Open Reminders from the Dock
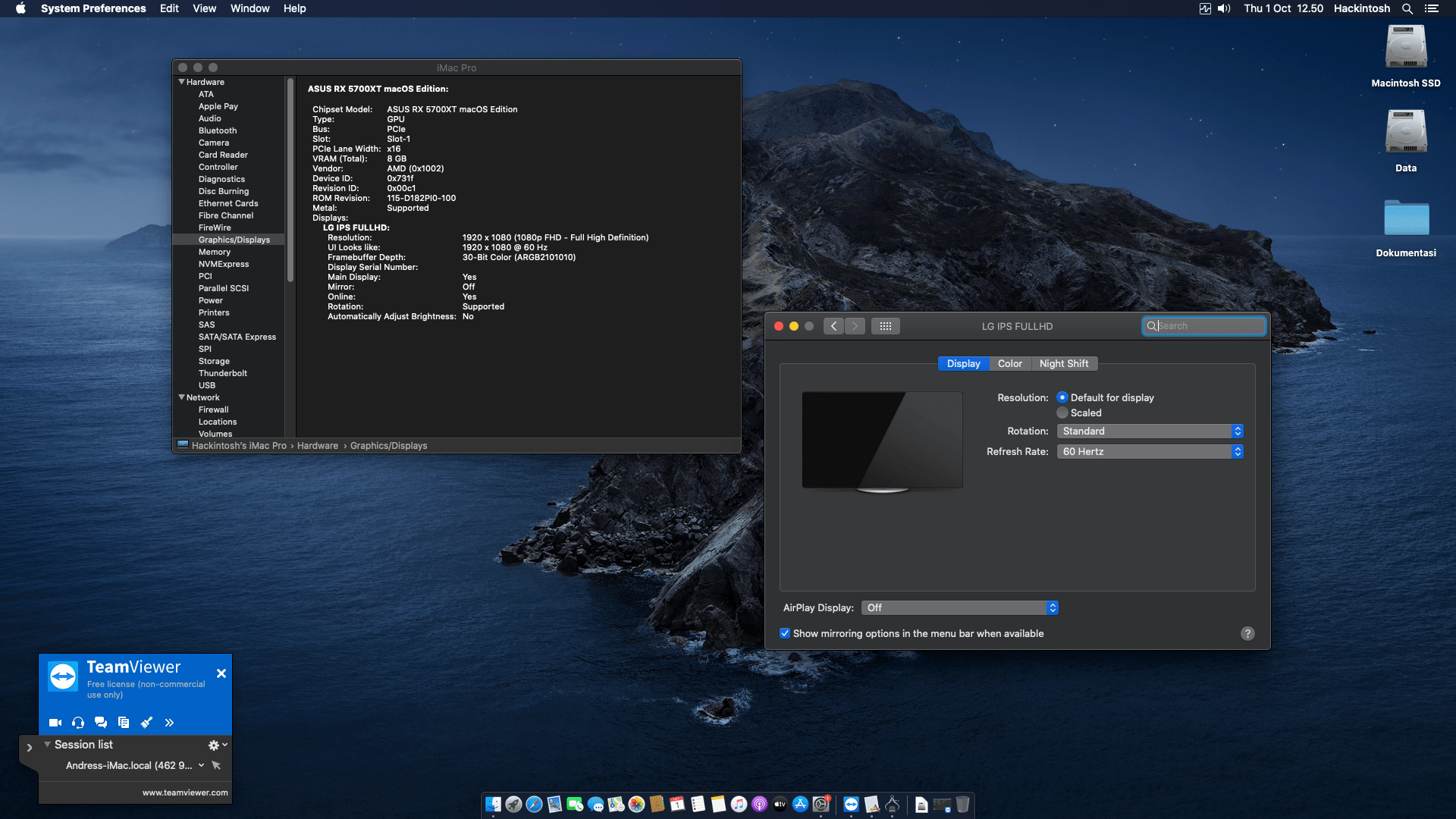Image resolution: width=1456 pixels, height=819 pixels. point(698,805)
